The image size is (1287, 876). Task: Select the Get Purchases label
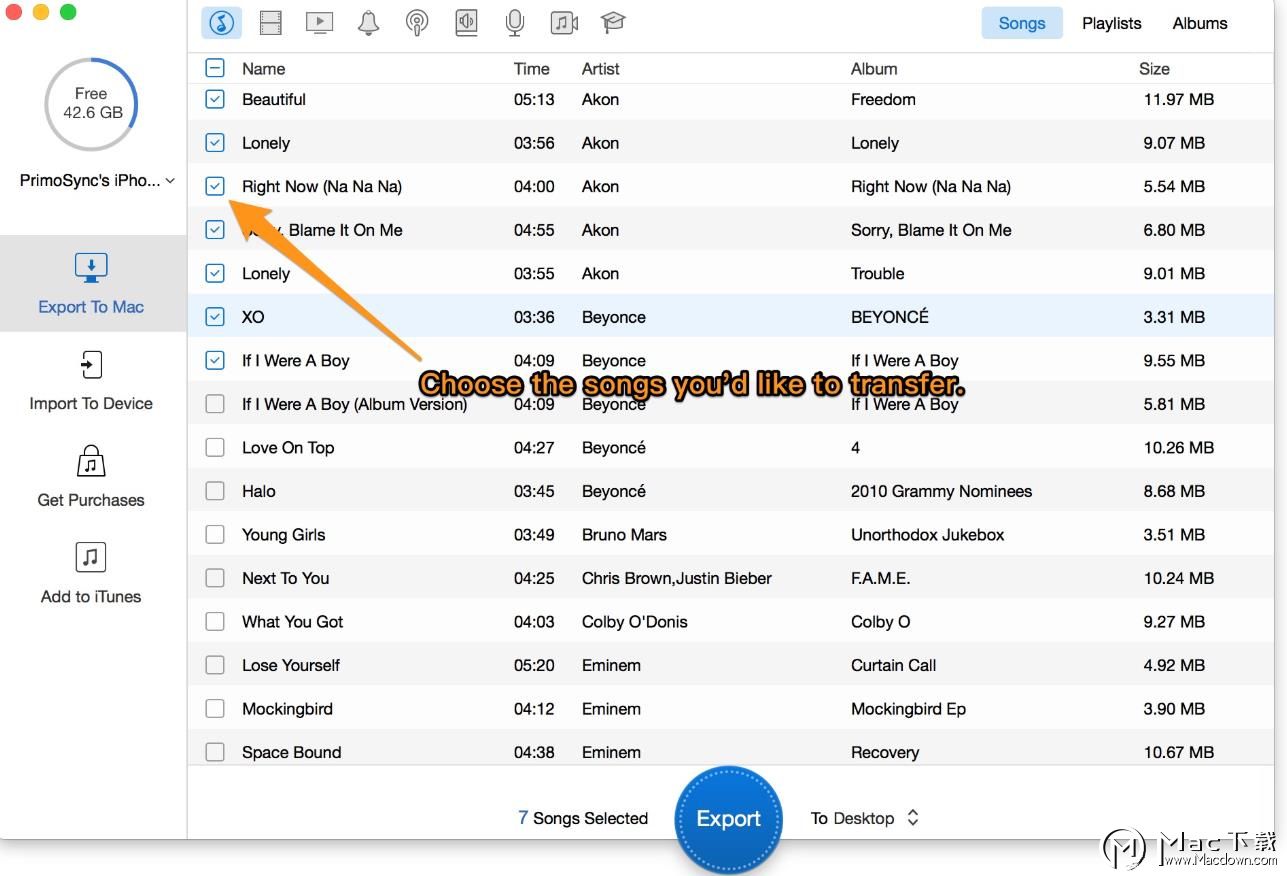pos(91,500)
